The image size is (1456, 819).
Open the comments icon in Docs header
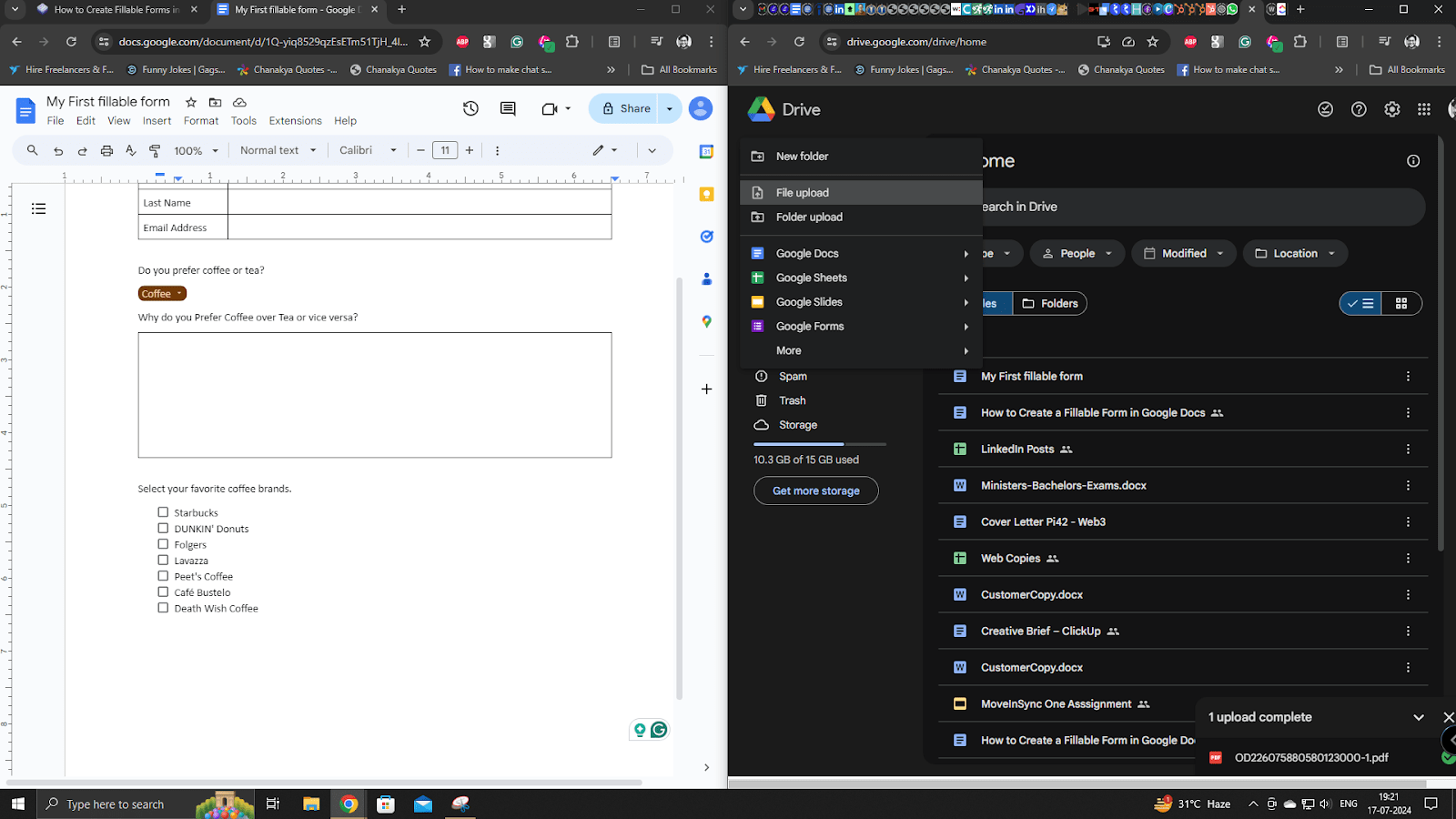(507, 108)
